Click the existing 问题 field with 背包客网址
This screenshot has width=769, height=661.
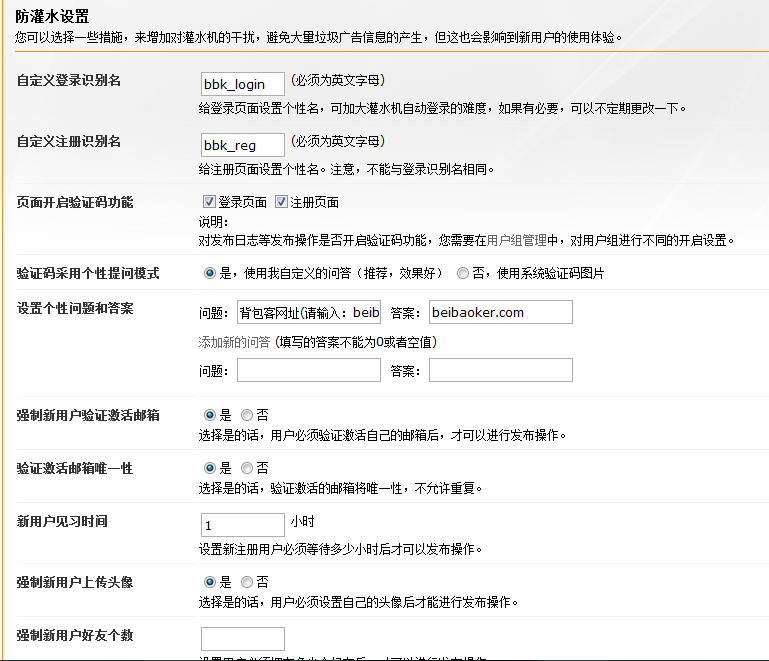point(309,312)
